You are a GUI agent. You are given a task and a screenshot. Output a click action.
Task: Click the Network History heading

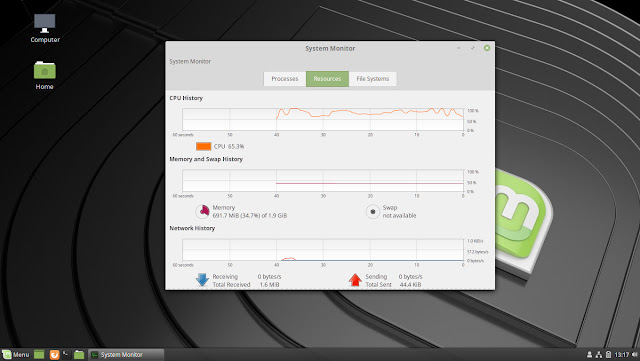click(x=192, y=228)
